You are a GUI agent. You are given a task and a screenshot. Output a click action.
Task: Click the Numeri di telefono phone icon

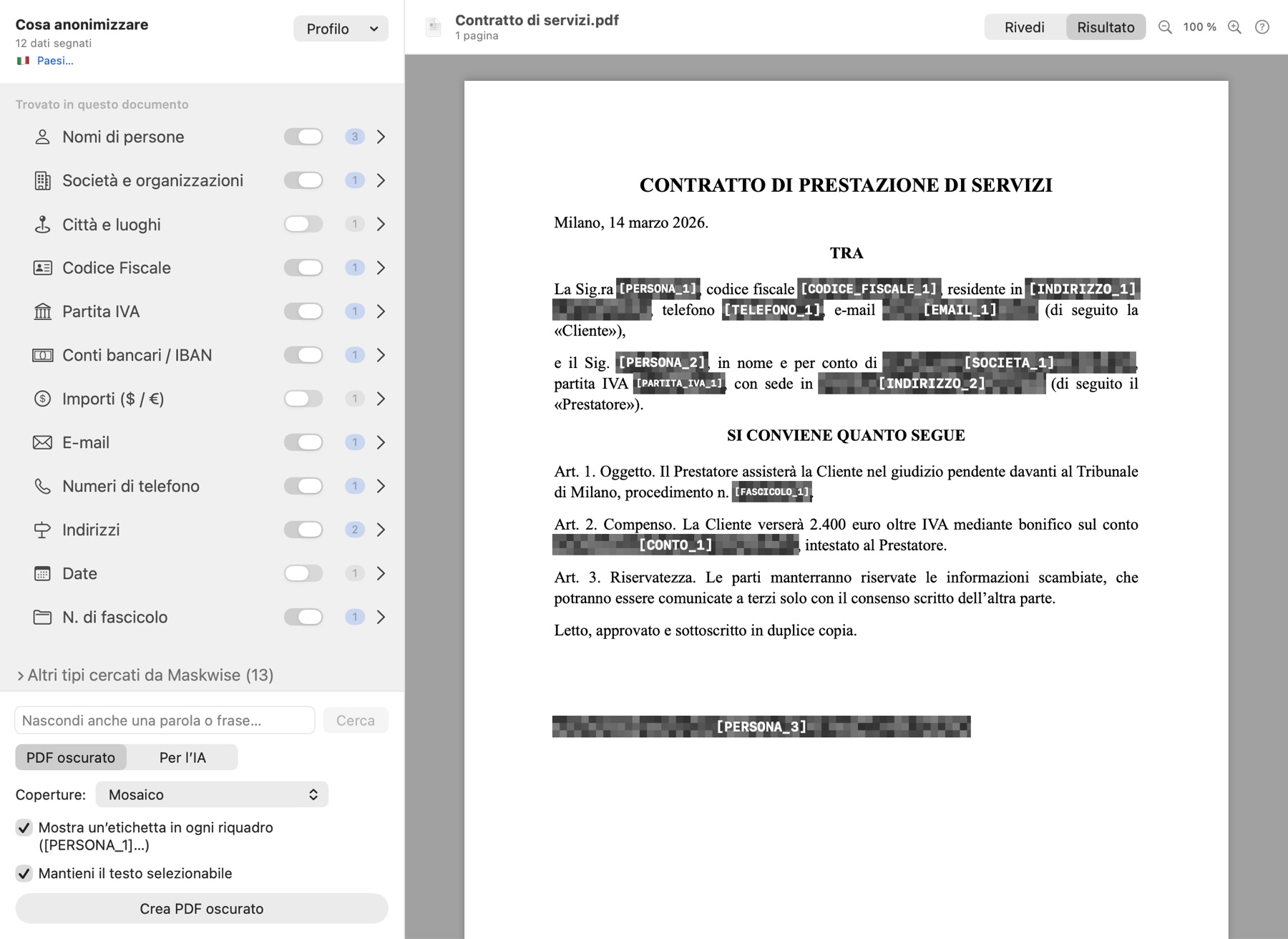point(42,486)
